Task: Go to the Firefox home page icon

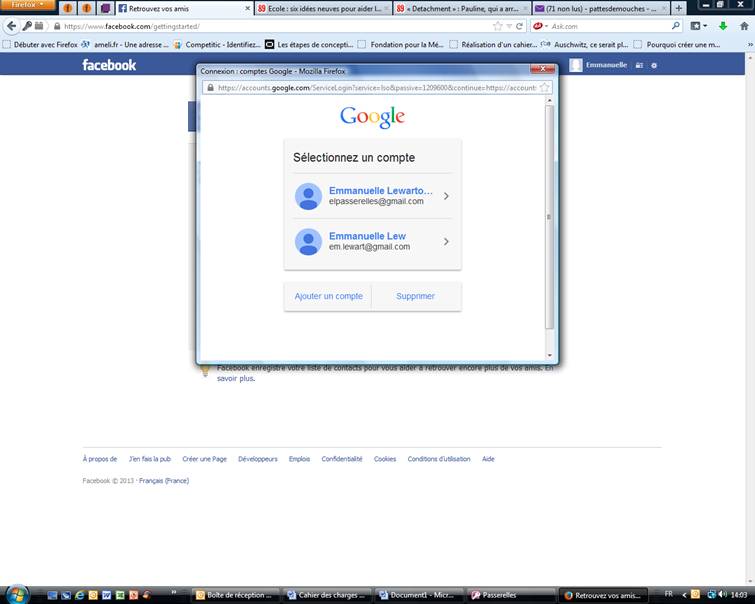Action: (744, 26)
